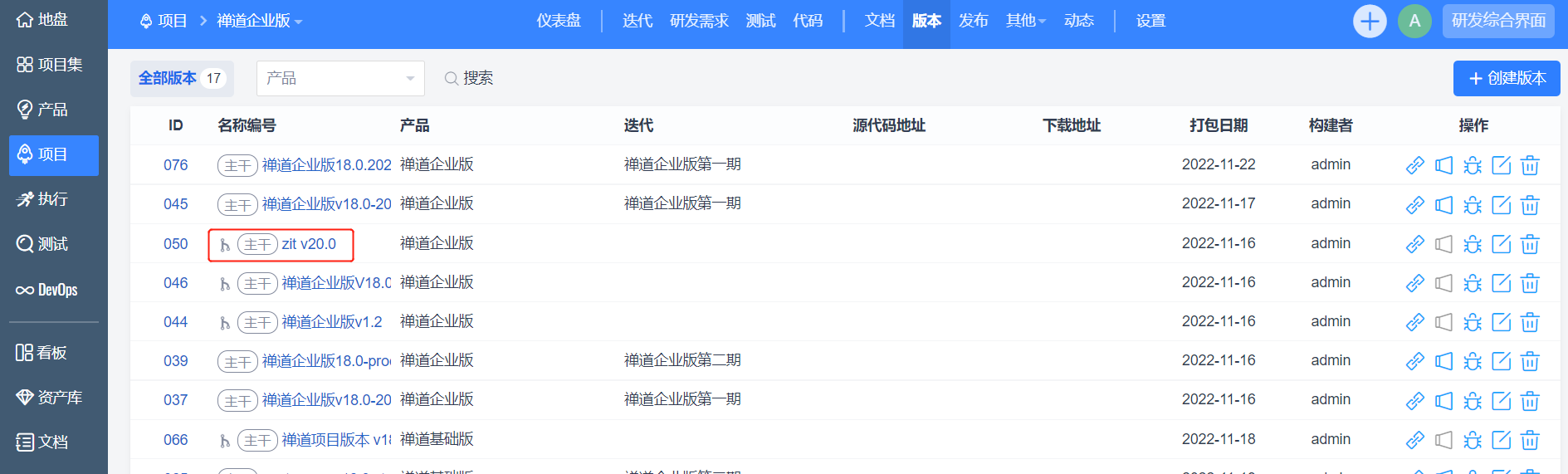Click the 禅道基础版 product cell in row 066
Viewport: 1568px width, 474px height.
click(437, 439)
